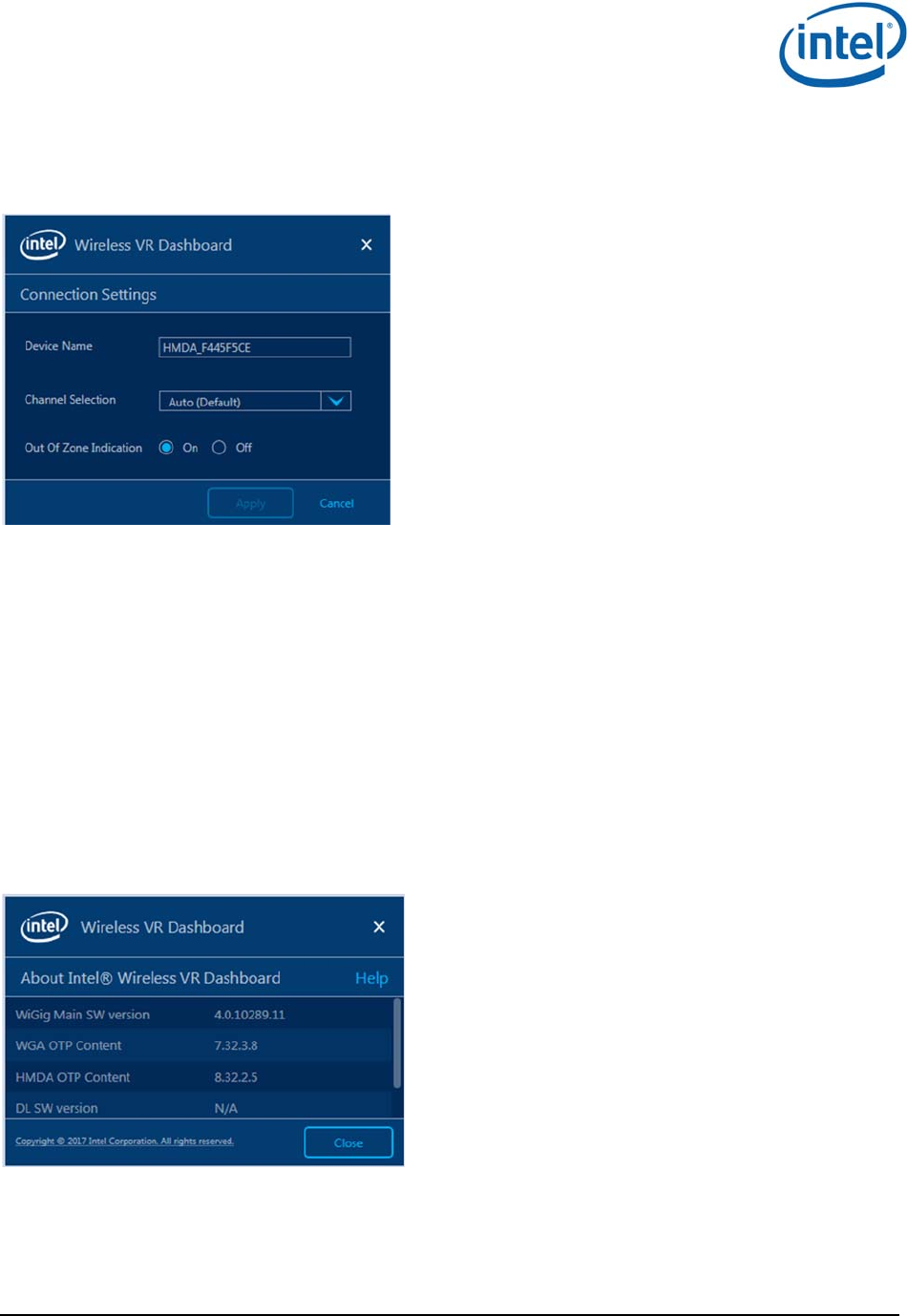Viewport: 907px width, 1316px height.
Task: Click the Out Of Zone Indication label
Action: pyautogui.click(x=83, y=448)
